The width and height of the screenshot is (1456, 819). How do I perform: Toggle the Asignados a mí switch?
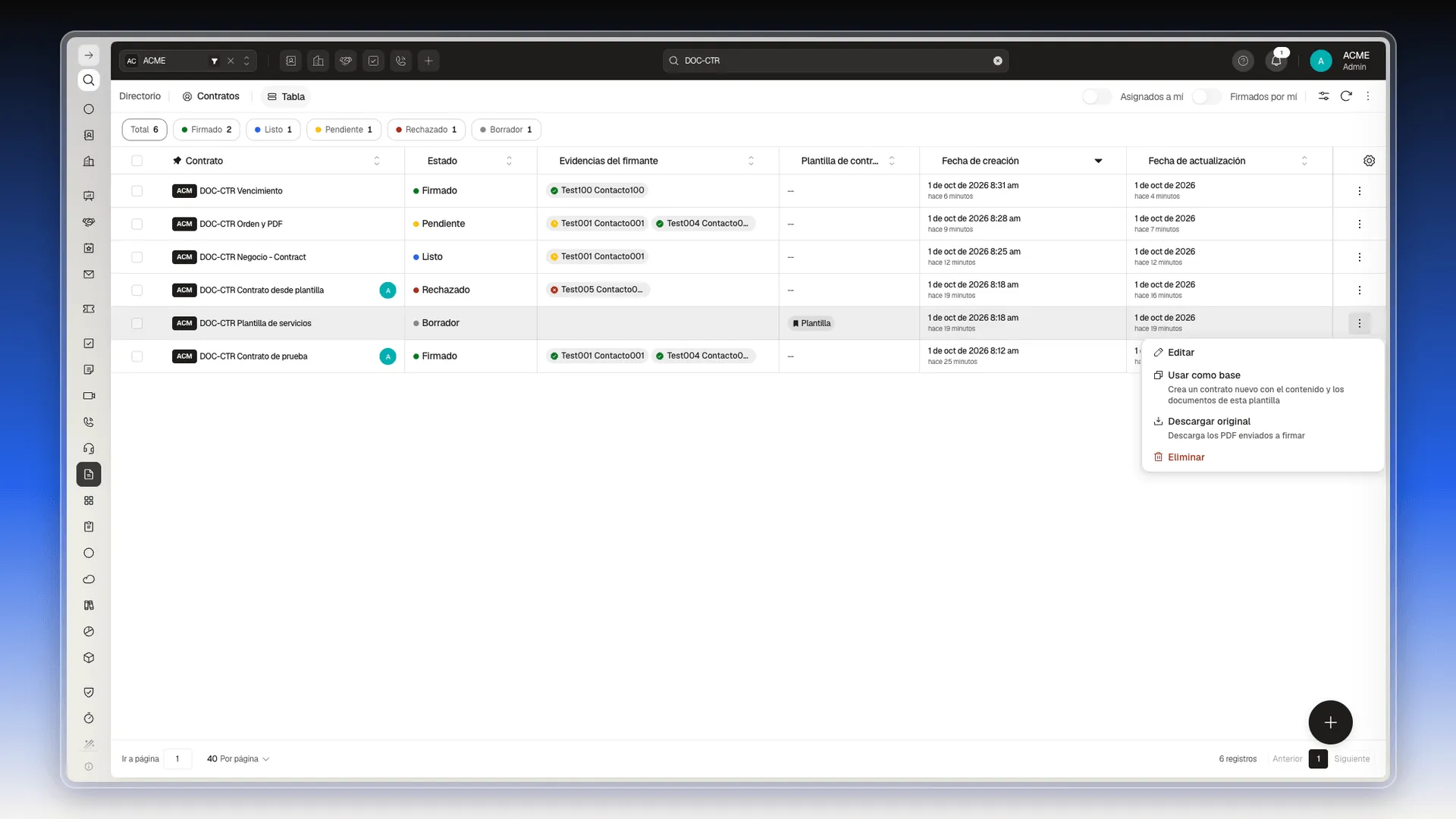coord(1097,96)
